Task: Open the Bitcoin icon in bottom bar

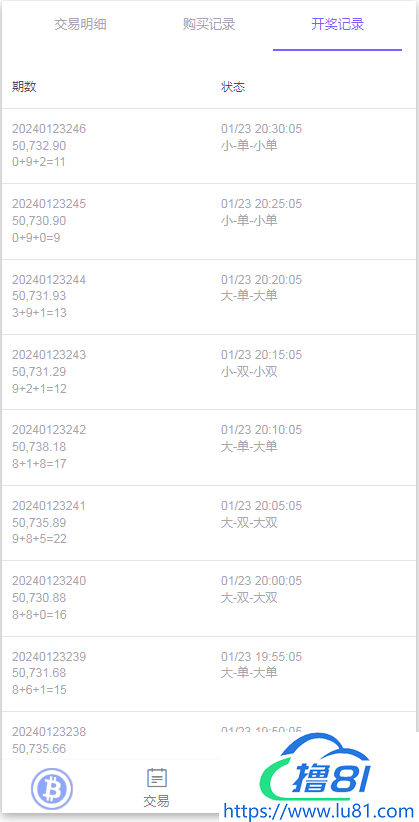Action: click(52, 788)
